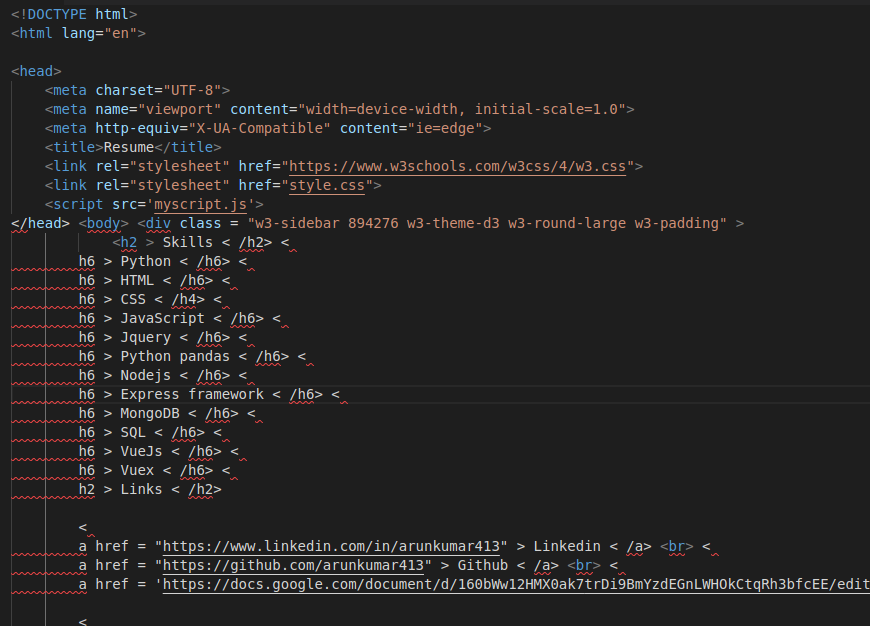Open the style.css href link
Screen dimensions: 870x626
click(x=327, y=185)
